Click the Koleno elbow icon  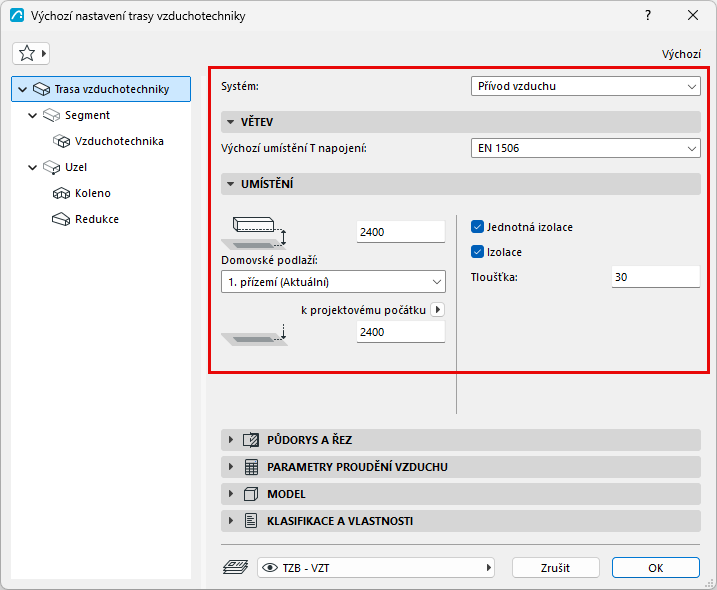click(61, 193)
